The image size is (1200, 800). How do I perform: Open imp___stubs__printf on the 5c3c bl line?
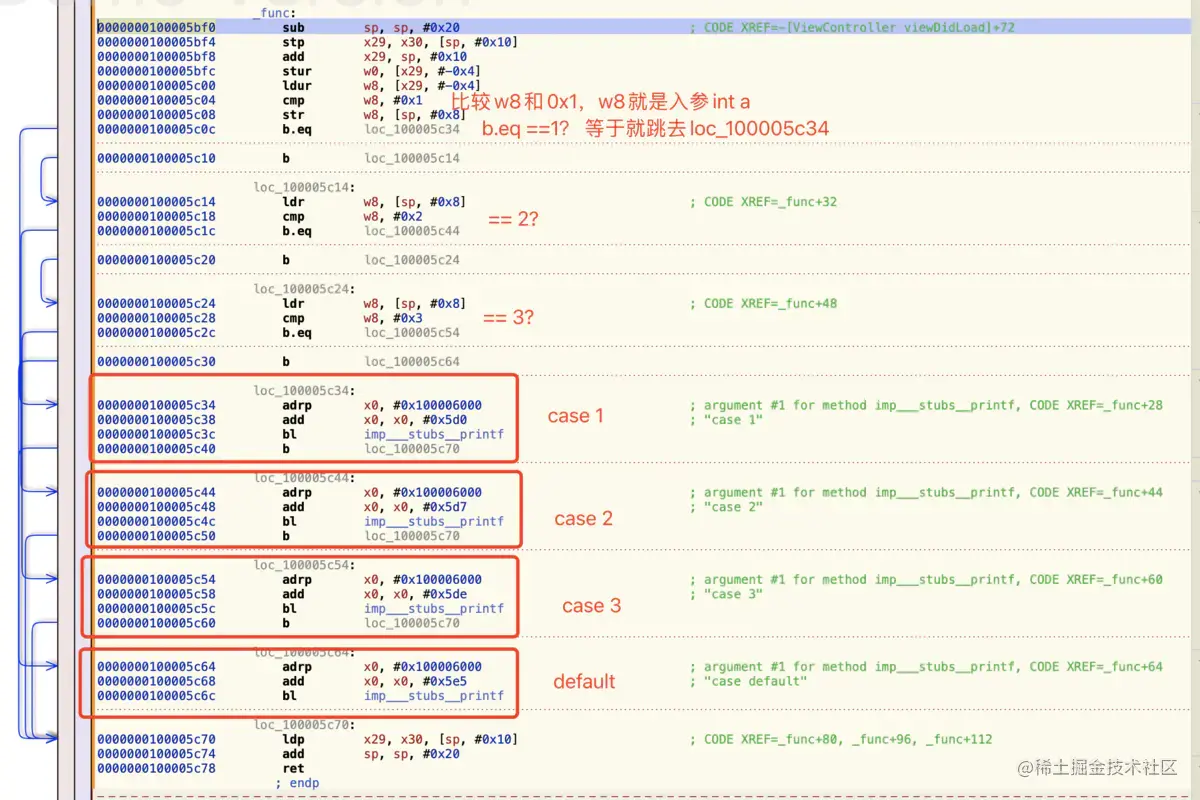coord(434,435)
